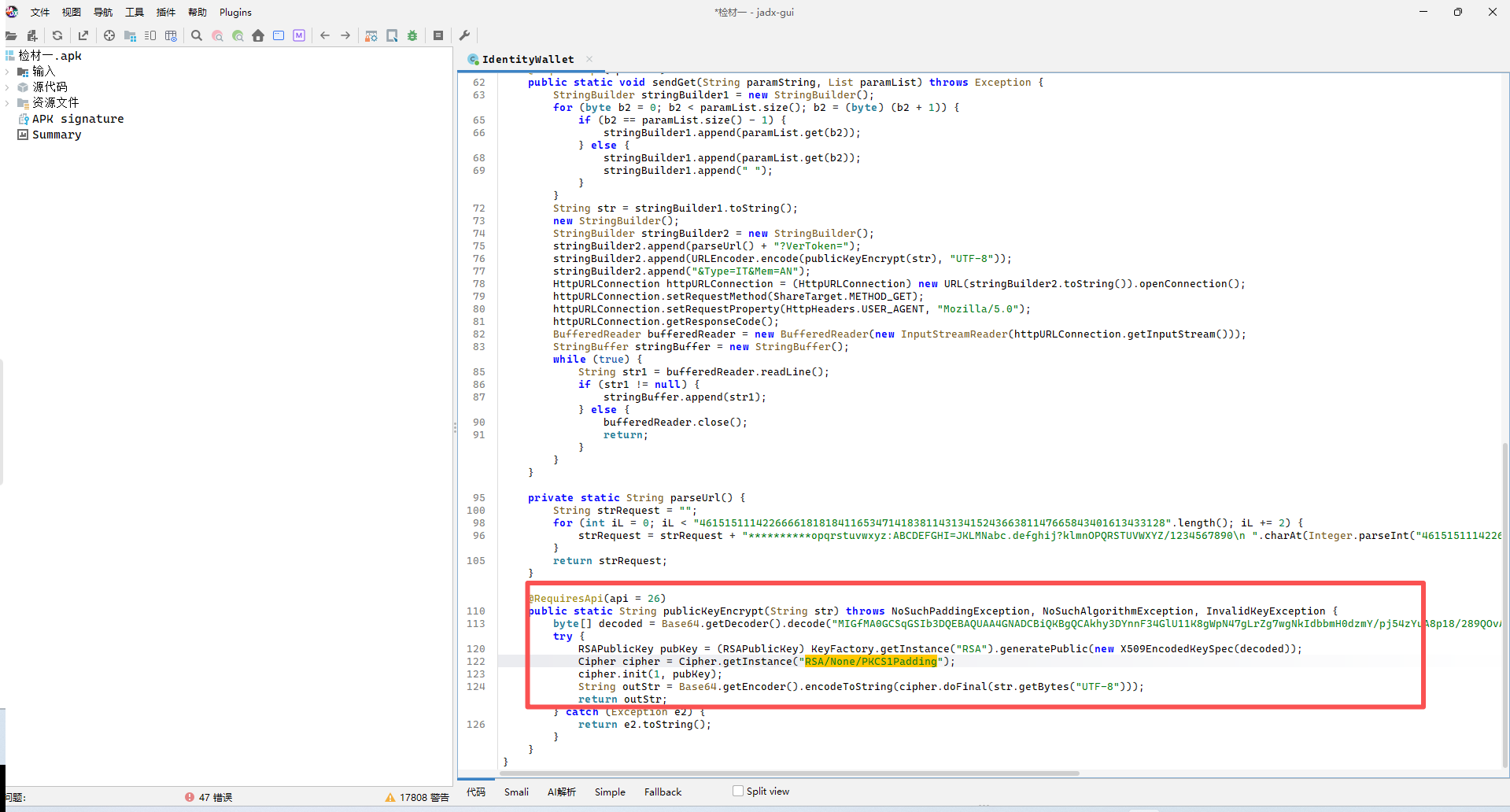Click the open file folder icon
Screen dimensions: 1510x812
pos(11,35)
